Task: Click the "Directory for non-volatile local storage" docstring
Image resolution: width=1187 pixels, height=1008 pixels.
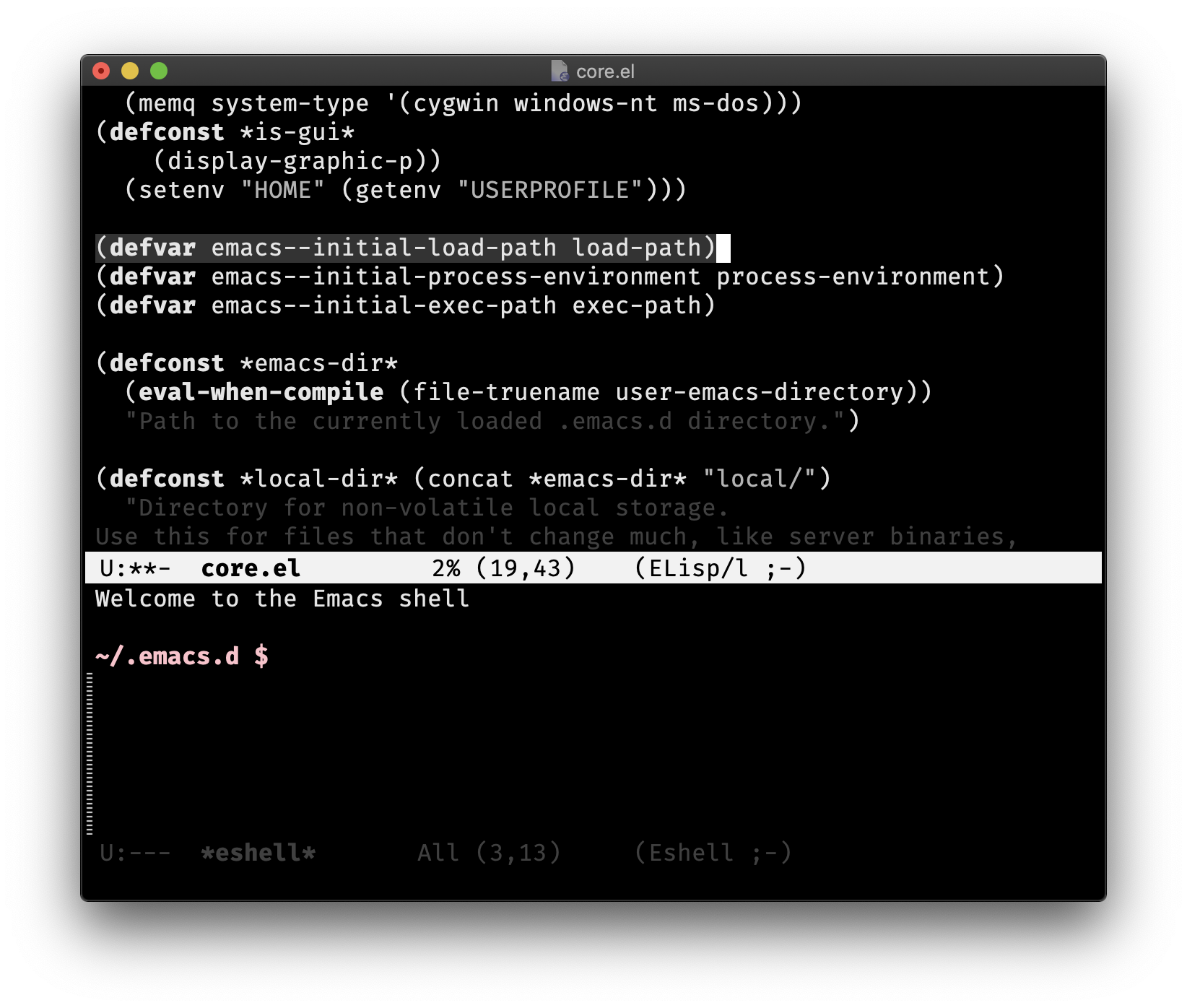Action: (427, 508)
